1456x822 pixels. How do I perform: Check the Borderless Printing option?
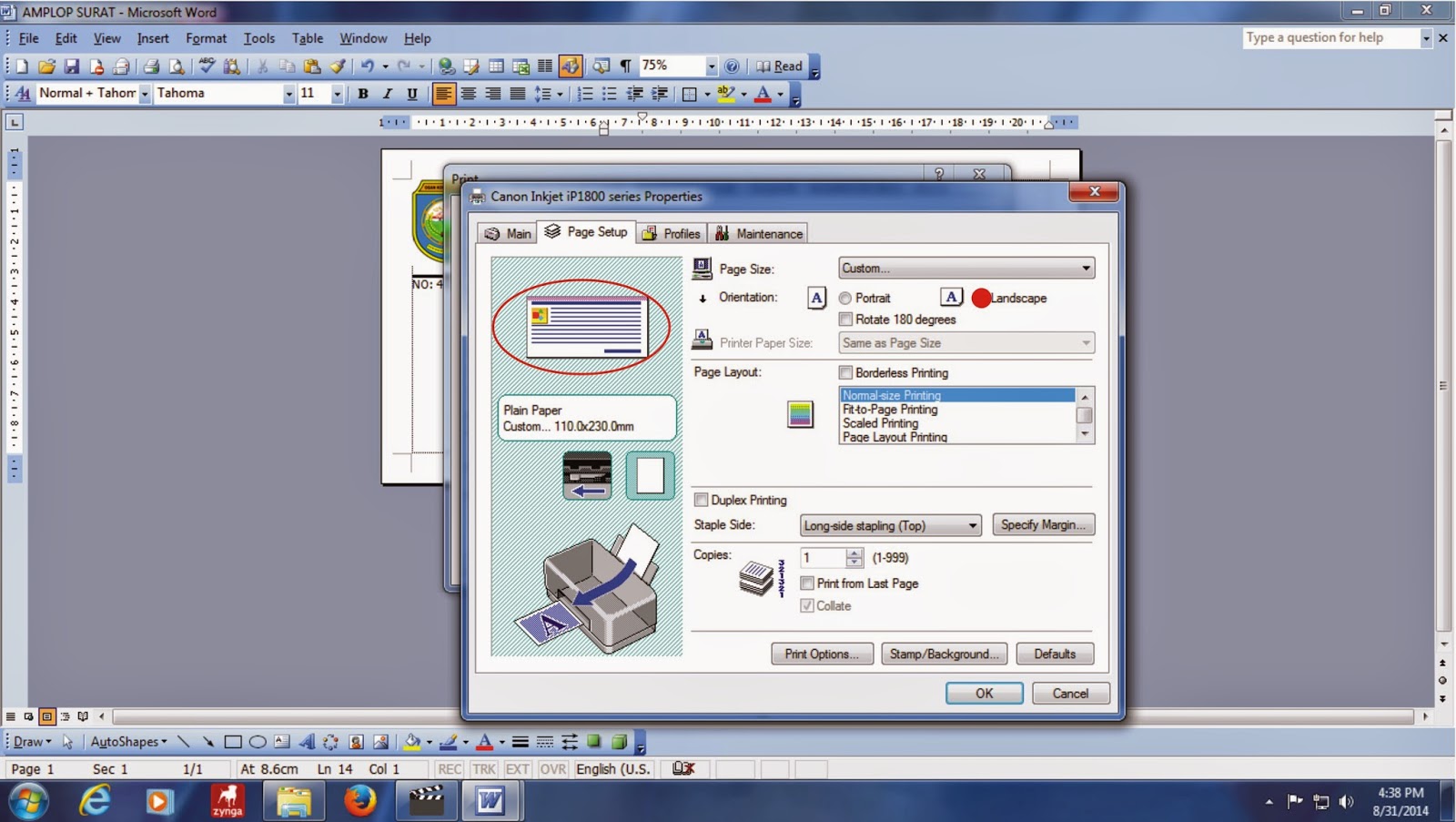(846, 372)
